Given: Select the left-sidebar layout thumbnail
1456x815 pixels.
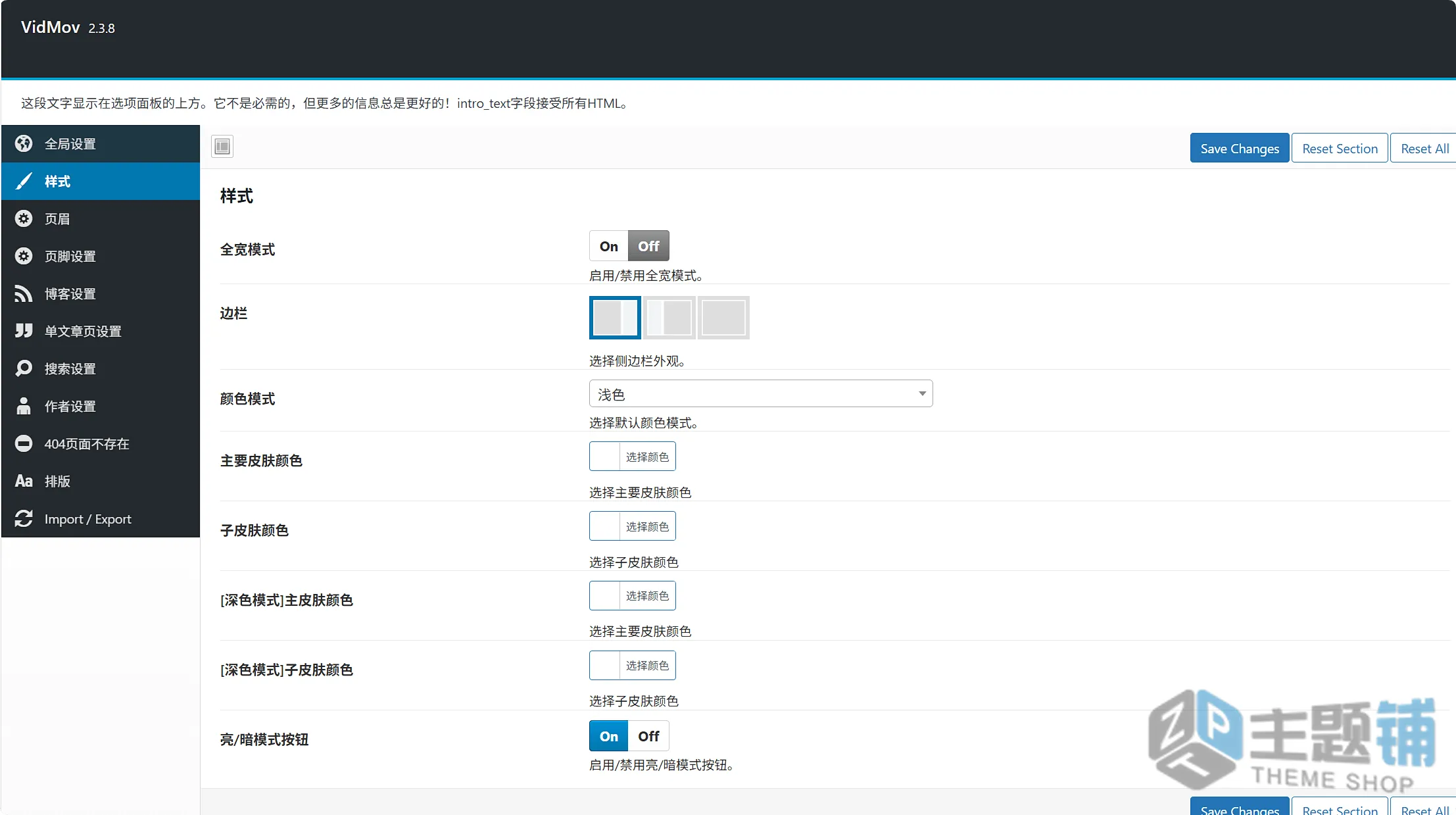Looking at the screenshot, I should [x=669, y=318].
